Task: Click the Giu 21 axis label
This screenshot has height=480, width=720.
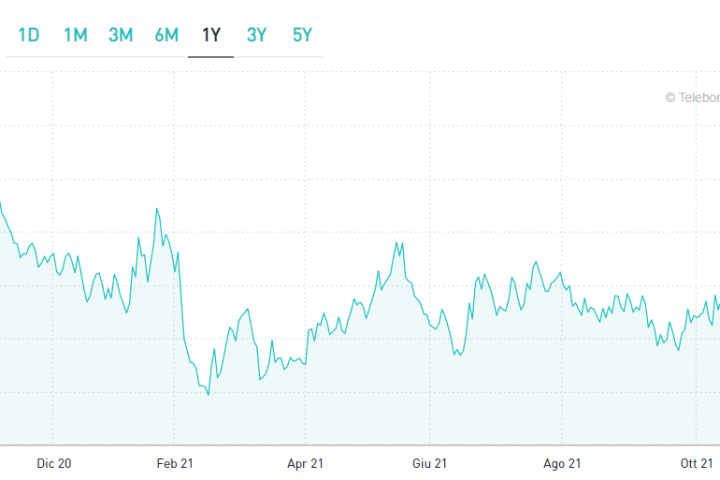Action: (x=429, y=463)
